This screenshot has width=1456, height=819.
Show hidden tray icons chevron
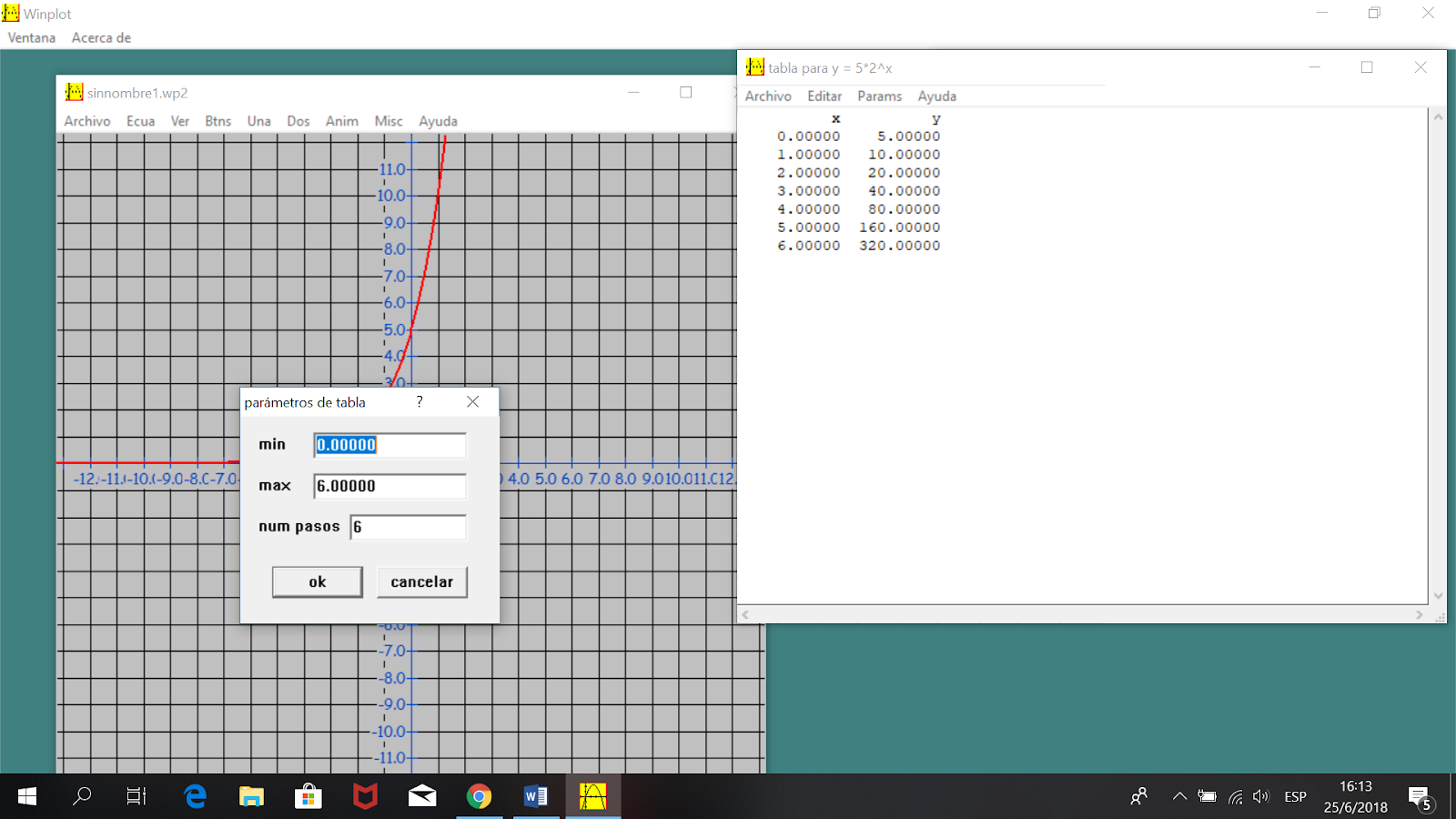(x=1179, y=796)
